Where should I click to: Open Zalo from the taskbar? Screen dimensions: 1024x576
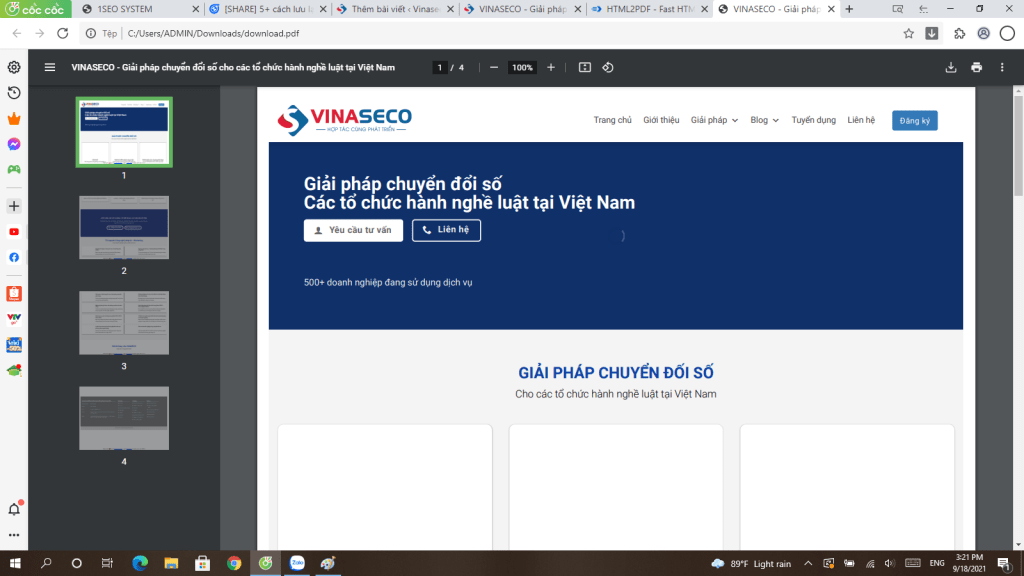click(x=297, y=563)
